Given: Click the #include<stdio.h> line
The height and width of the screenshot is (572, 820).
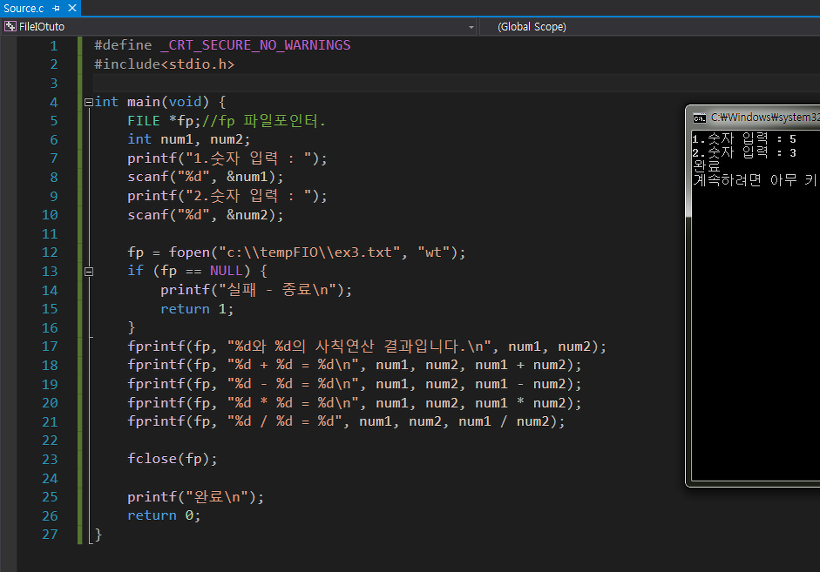Looking at the screenshot, I should tap(164, 64).
